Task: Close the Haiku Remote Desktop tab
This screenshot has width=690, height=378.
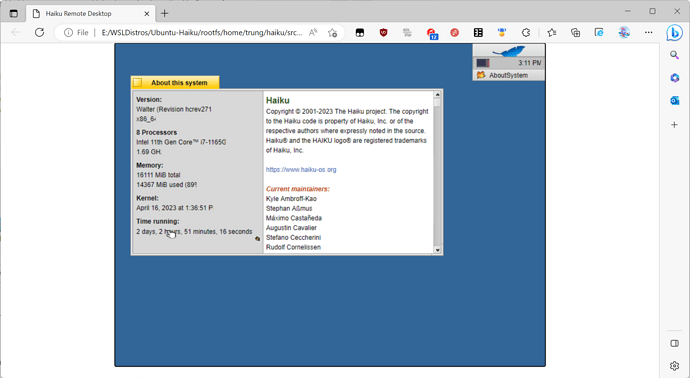Action: click(x=147, y=14)
